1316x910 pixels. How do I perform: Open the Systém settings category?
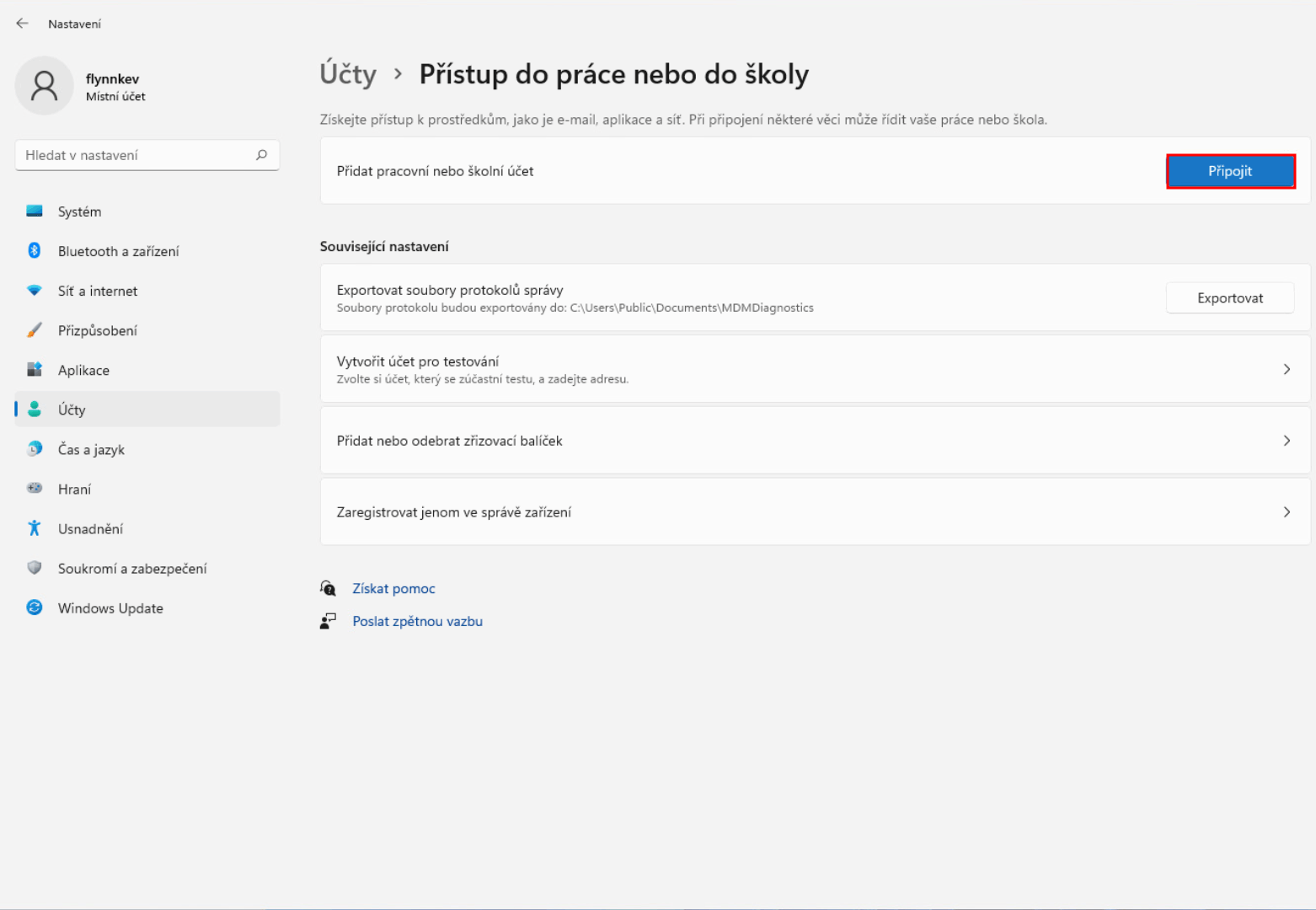[x=79, y=211]
